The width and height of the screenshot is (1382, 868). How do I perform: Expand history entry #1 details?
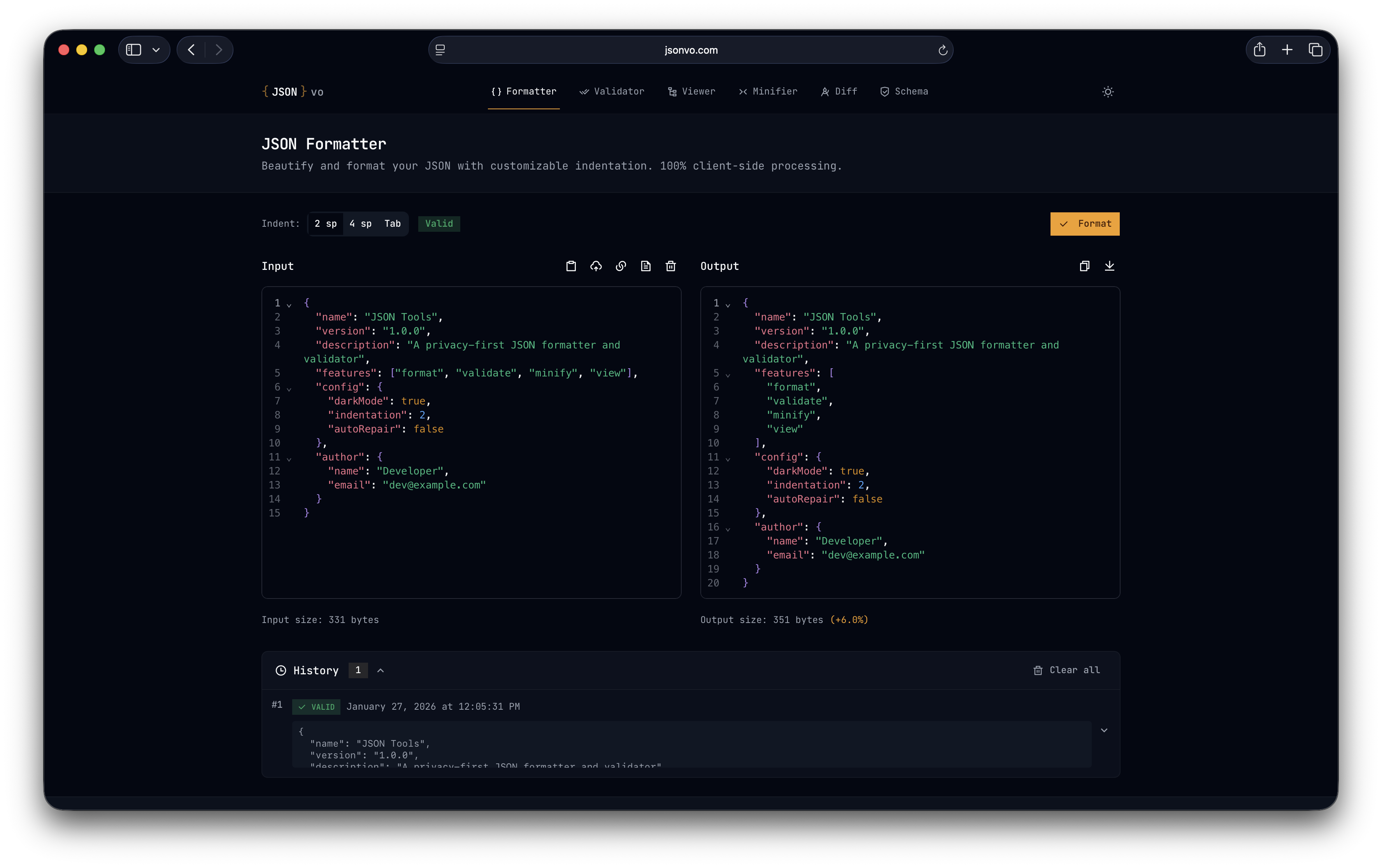click(1104, 730)
